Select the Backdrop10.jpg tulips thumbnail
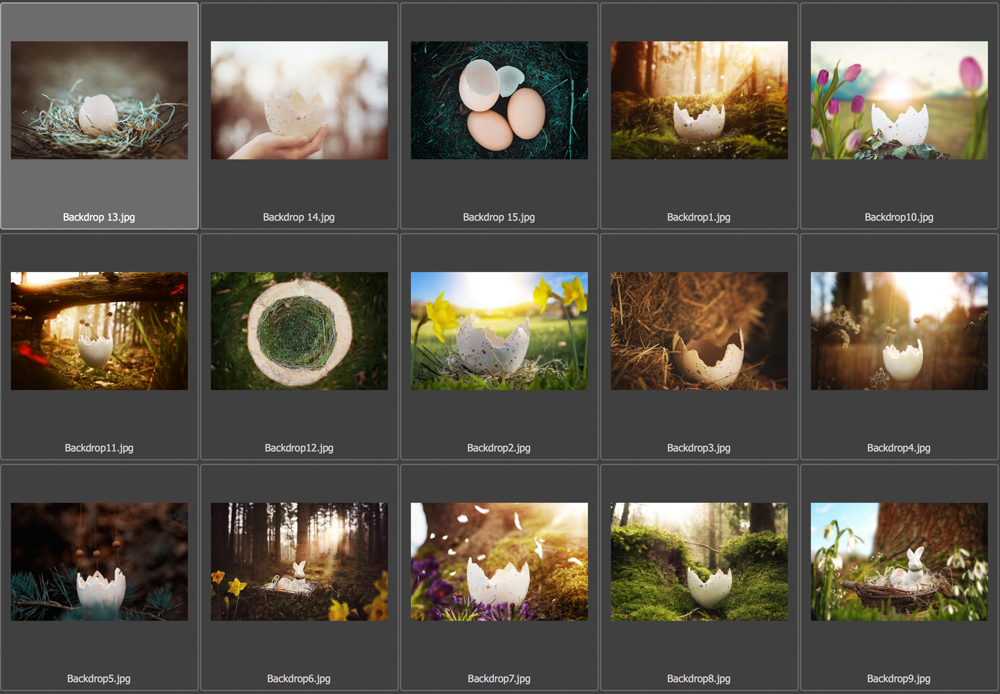This screenshot has height=694, width=1000. [899, 100]
